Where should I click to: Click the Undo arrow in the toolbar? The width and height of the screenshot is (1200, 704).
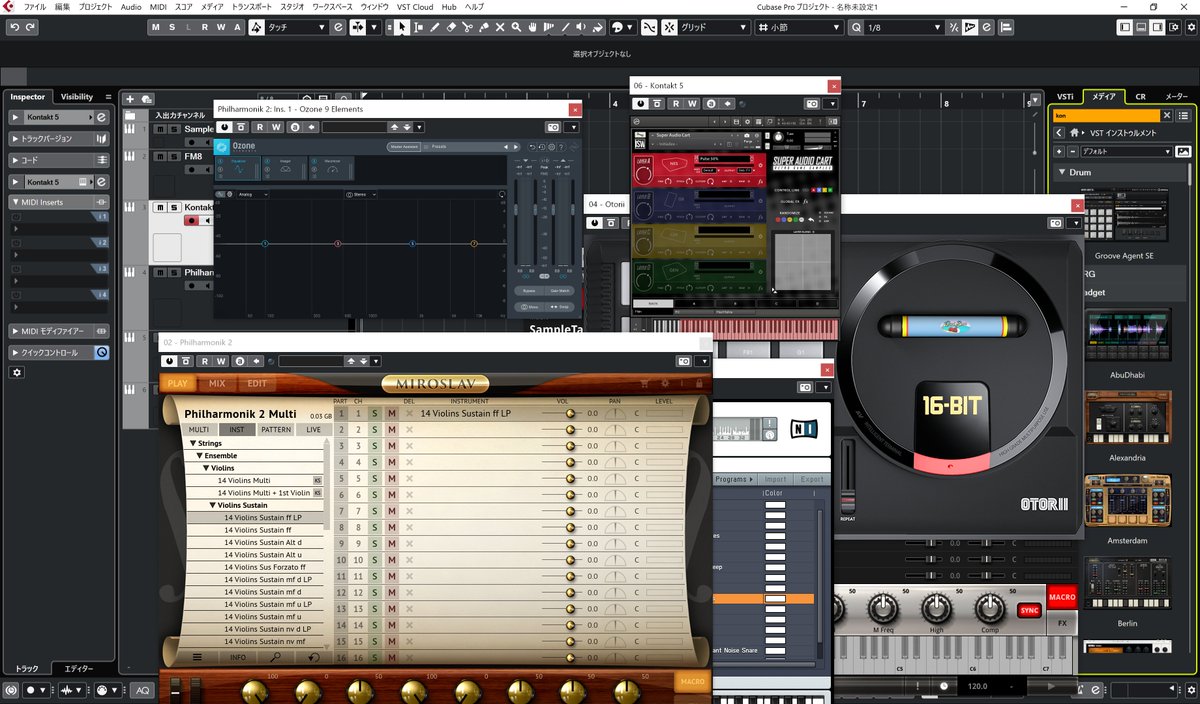tap(14, 27)
